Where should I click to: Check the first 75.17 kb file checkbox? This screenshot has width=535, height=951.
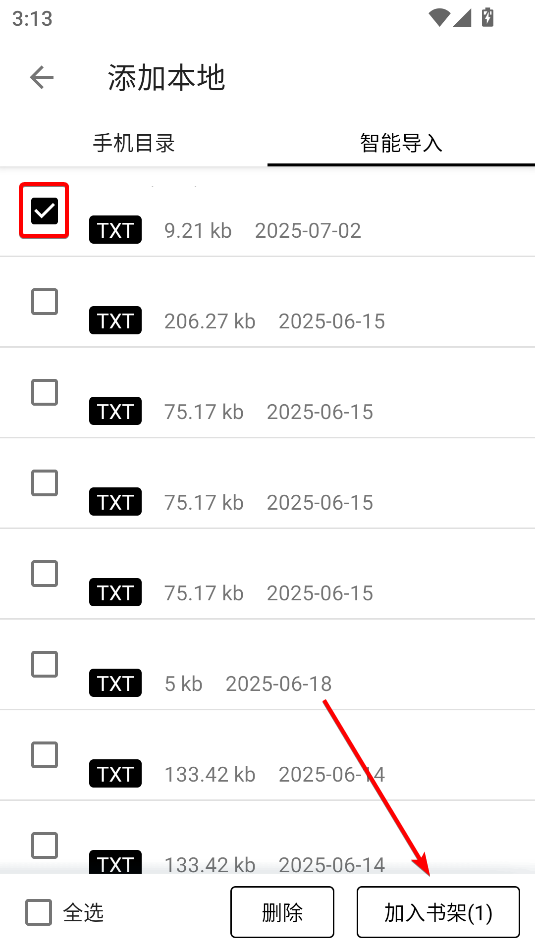point(44,392)
